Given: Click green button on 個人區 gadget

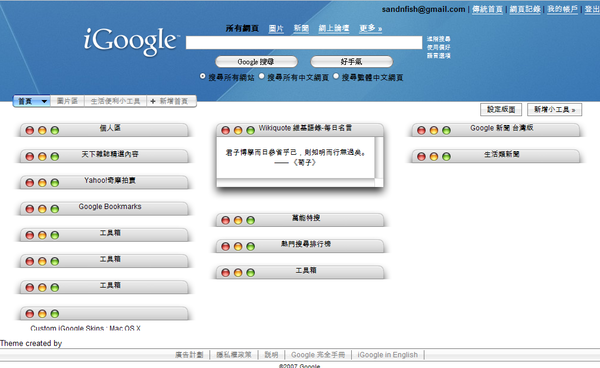Looking at the screenshot, I should 55,130.
